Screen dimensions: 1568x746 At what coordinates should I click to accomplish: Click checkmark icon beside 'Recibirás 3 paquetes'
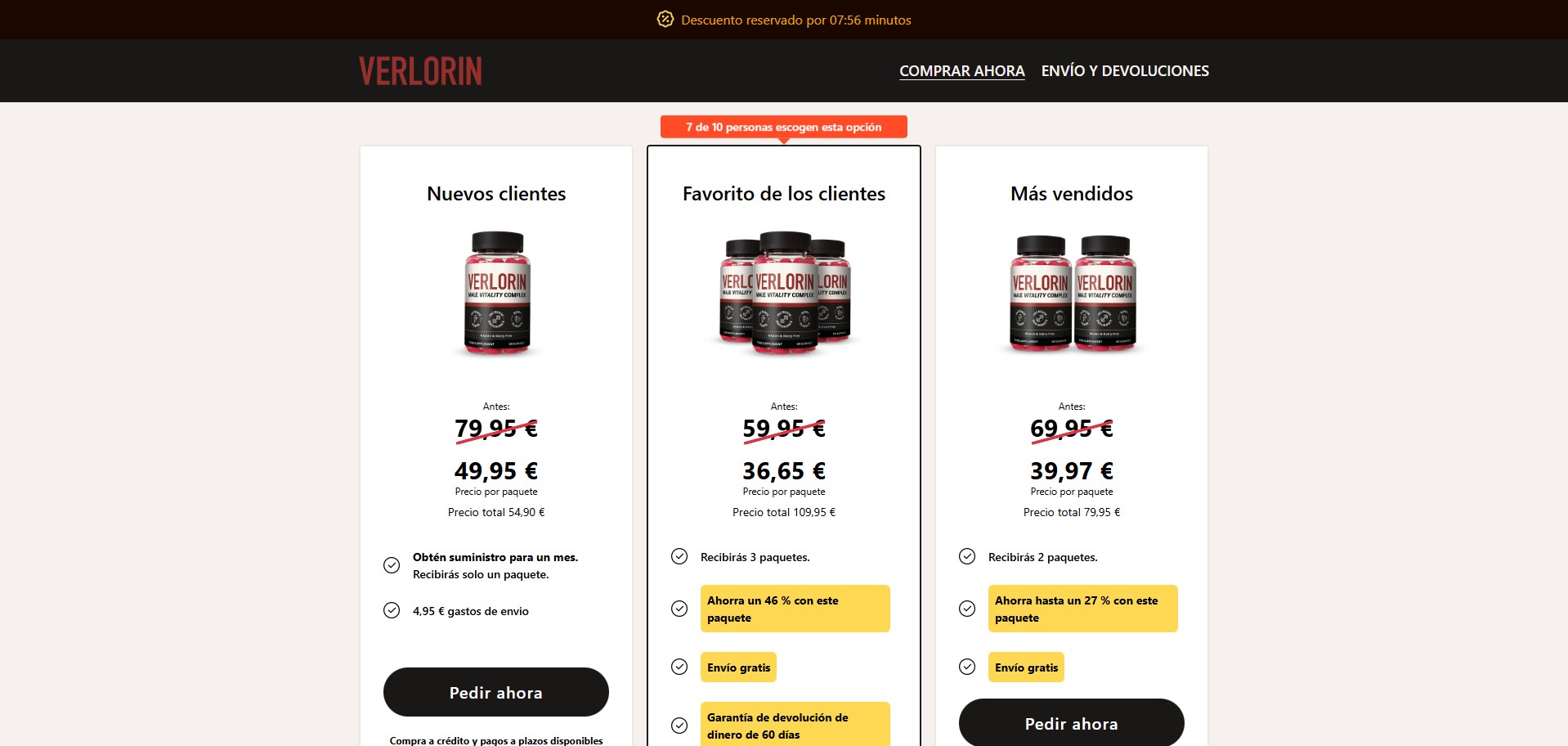(x=679, y=556)
